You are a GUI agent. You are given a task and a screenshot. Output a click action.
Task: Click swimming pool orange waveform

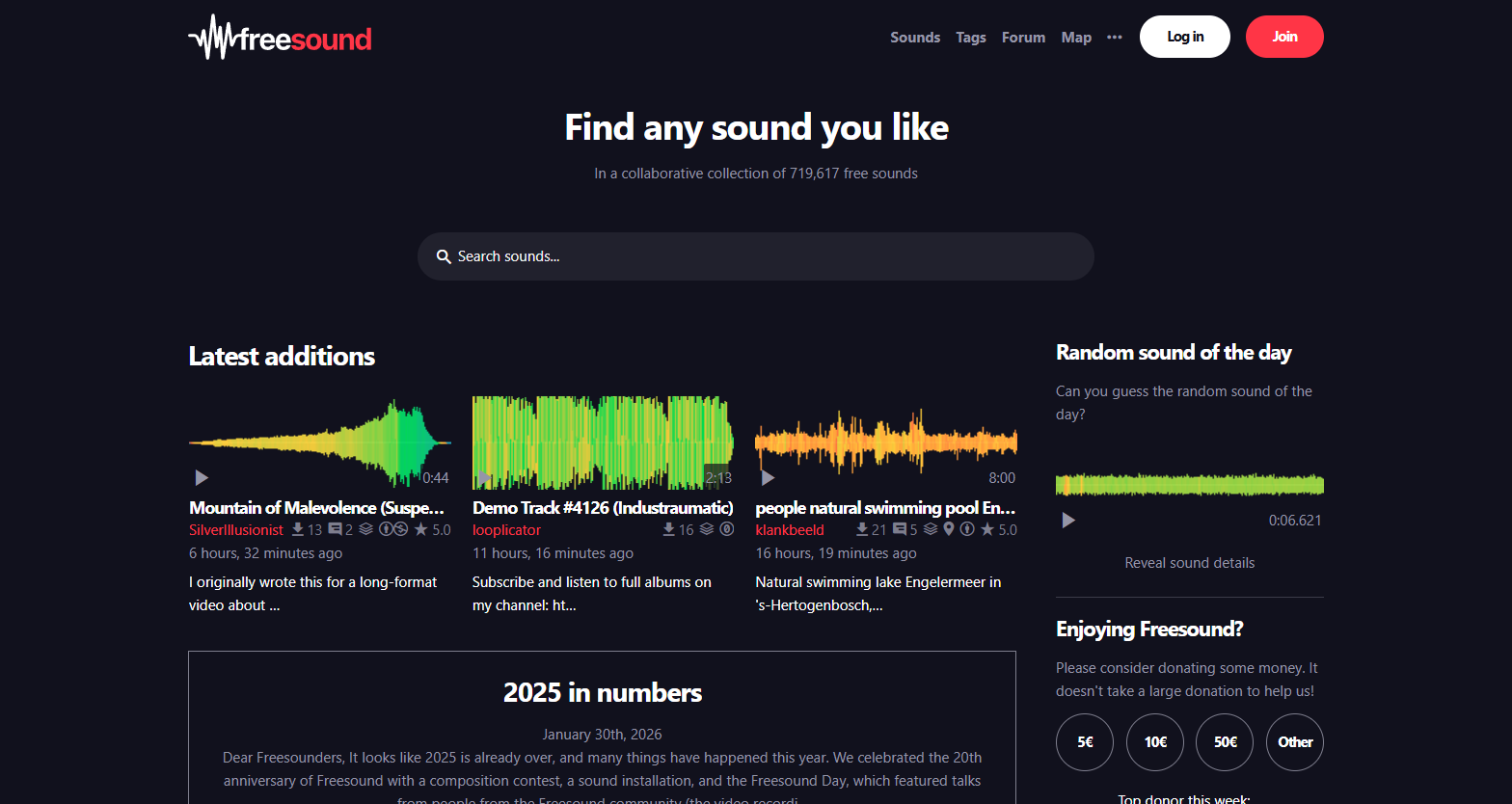tap(886, 442)
